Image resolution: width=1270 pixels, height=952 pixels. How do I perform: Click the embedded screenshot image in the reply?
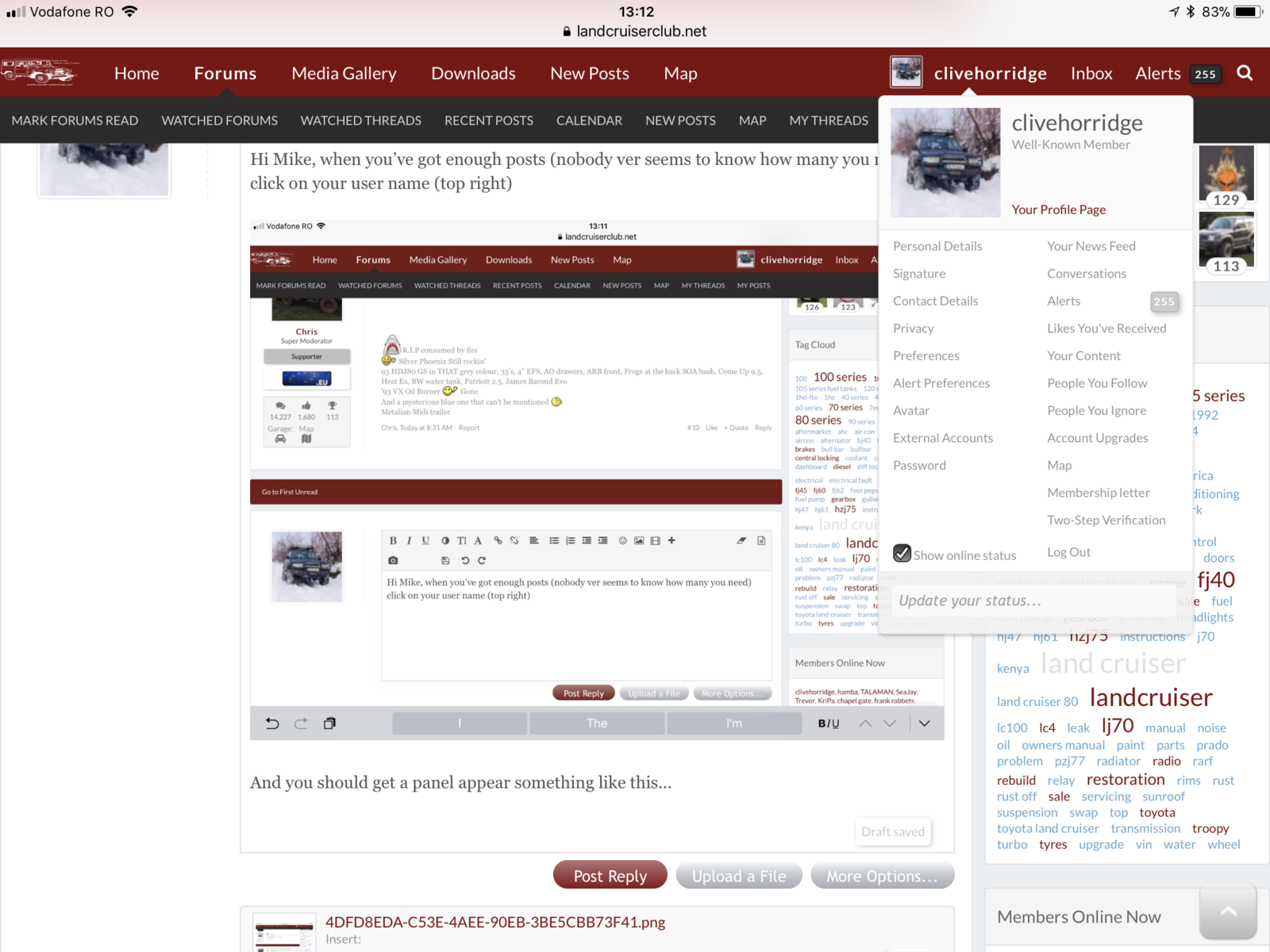tap(597, 480)
